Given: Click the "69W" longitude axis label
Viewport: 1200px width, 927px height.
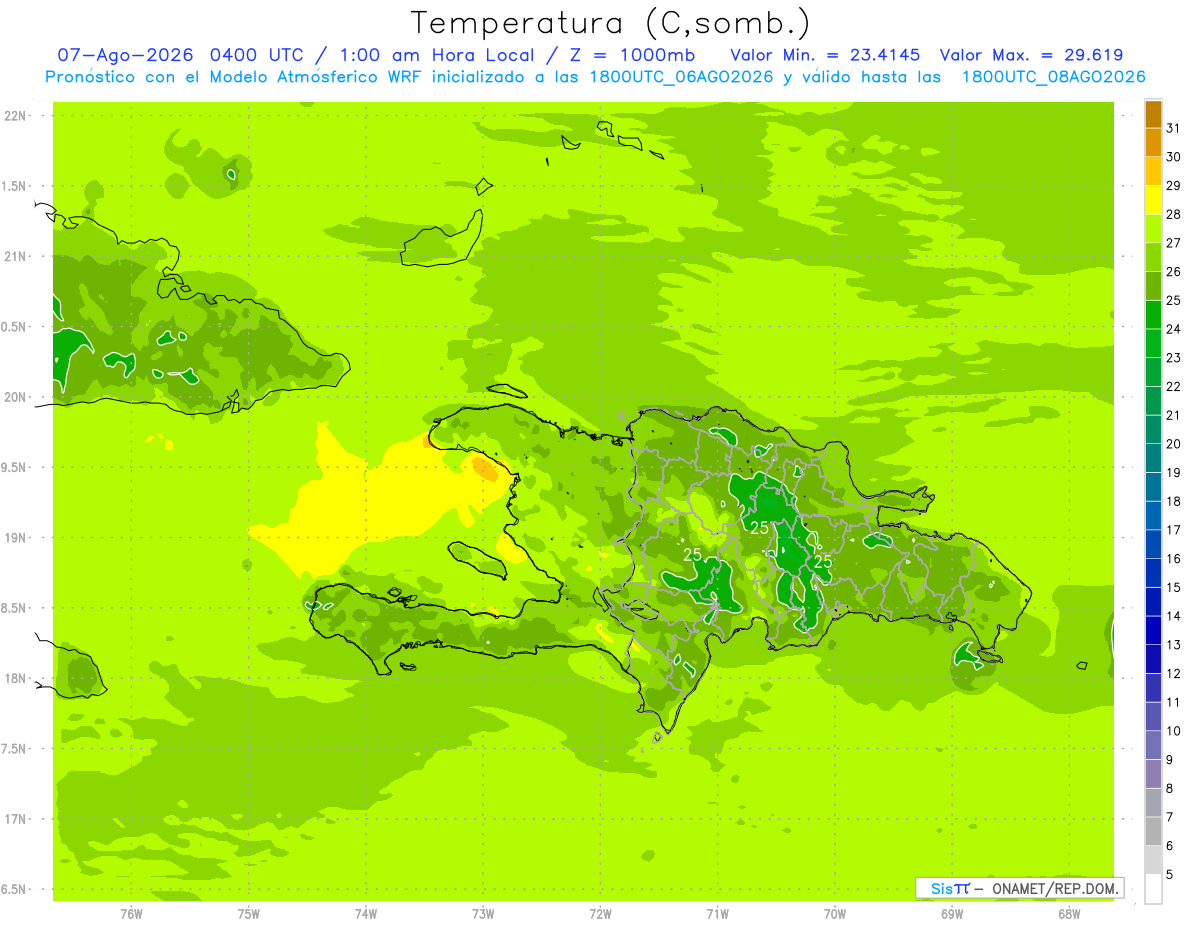Looking at the screenshot, I should tap(952, 914).
